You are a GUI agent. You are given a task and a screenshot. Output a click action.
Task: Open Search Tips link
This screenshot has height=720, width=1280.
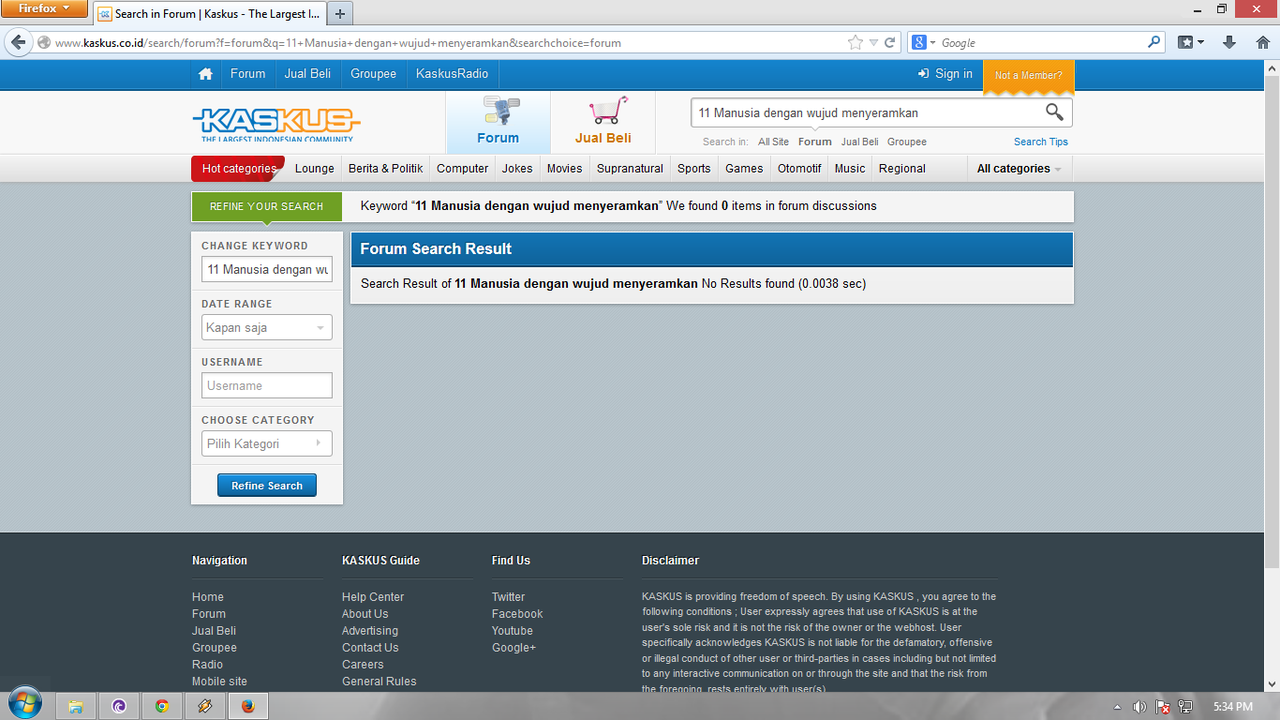tap(1041, 142)
